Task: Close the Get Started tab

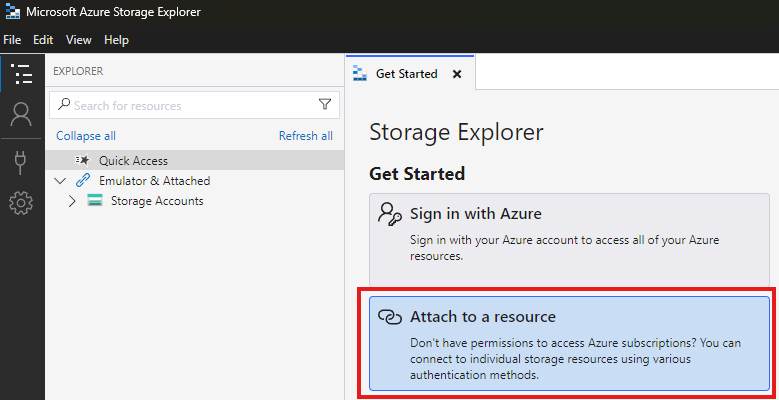Action: [x=457, y=74]
